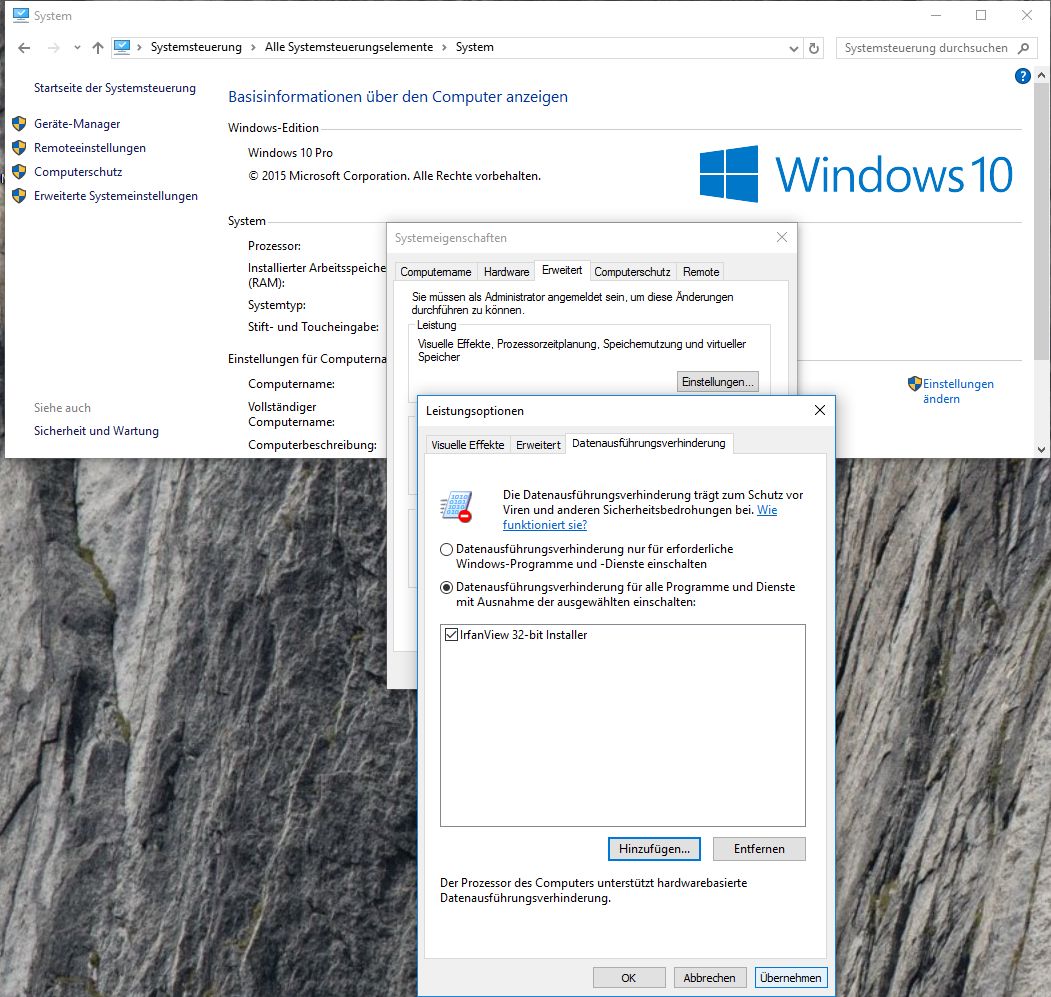Click the Entfernen button
This screenshot has width=1051, height=997.
point(759,849)
